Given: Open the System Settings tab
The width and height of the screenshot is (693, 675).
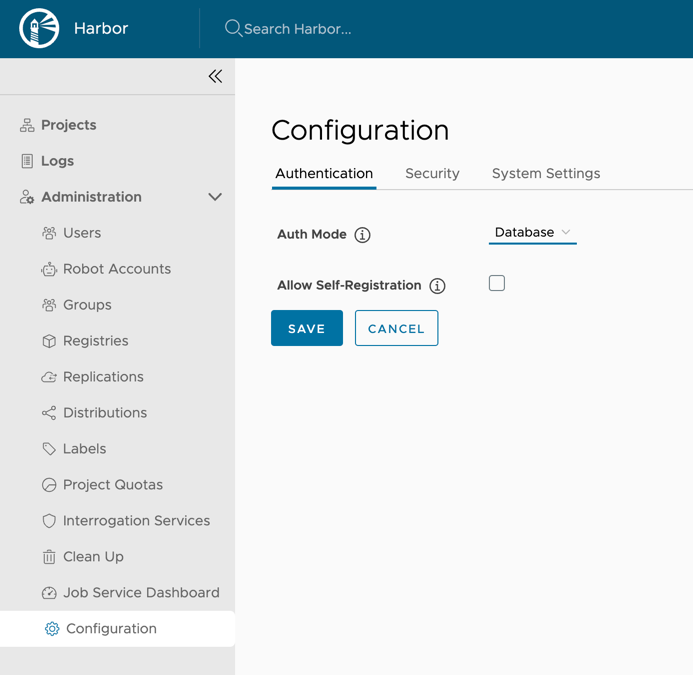Looking at the screenshot, I should coord(546,174).
